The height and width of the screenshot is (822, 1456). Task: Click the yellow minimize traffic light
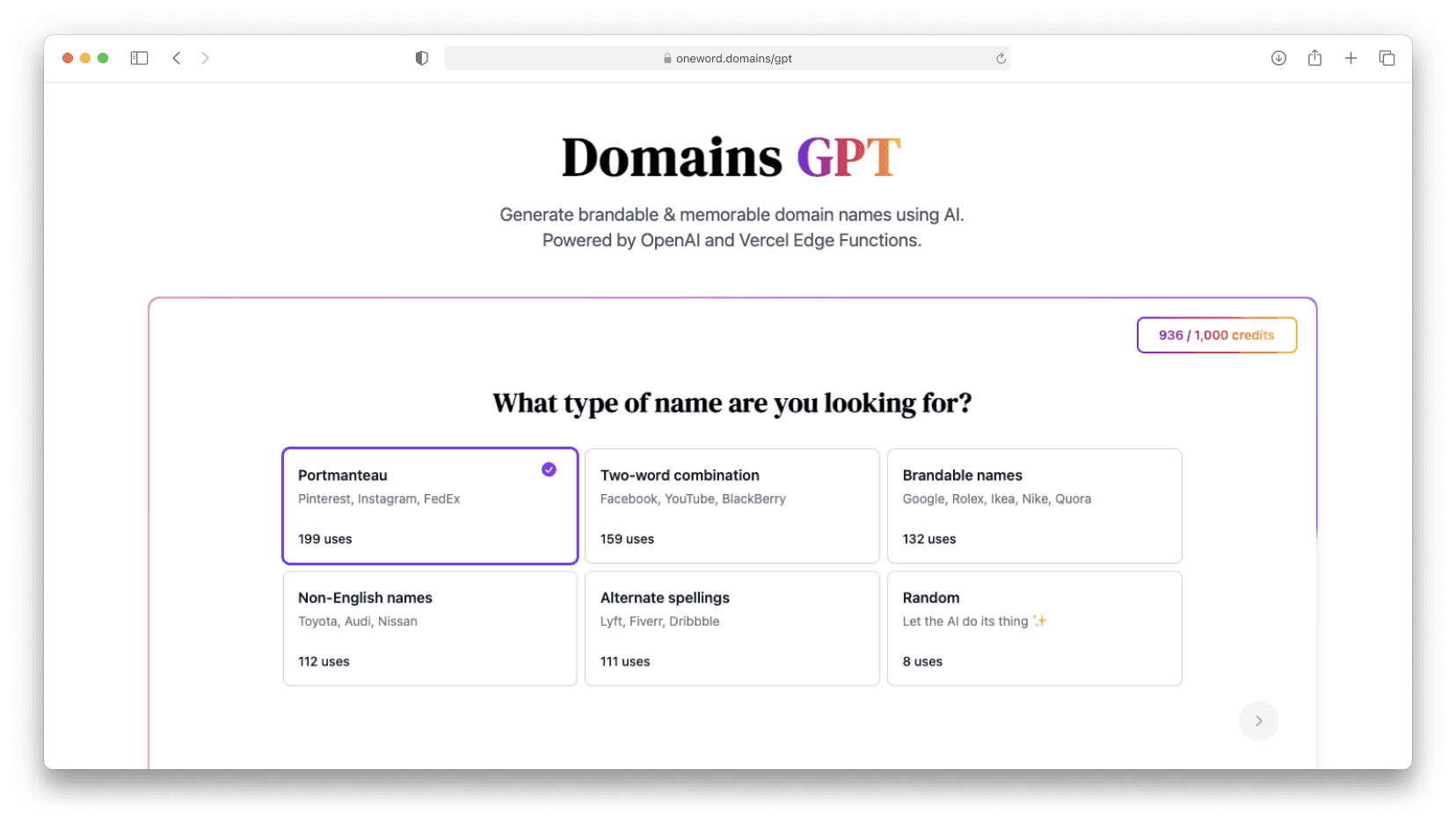point(85,57)
